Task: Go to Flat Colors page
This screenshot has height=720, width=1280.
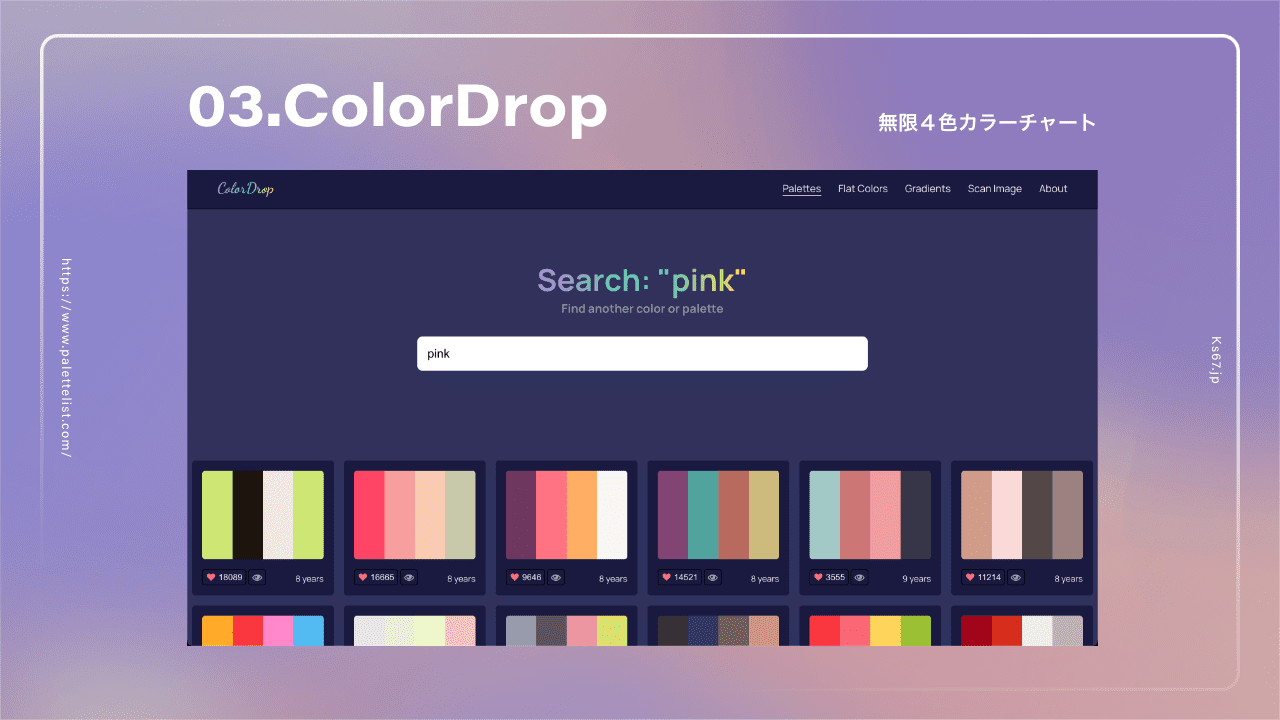Action: tap(863, 188)
